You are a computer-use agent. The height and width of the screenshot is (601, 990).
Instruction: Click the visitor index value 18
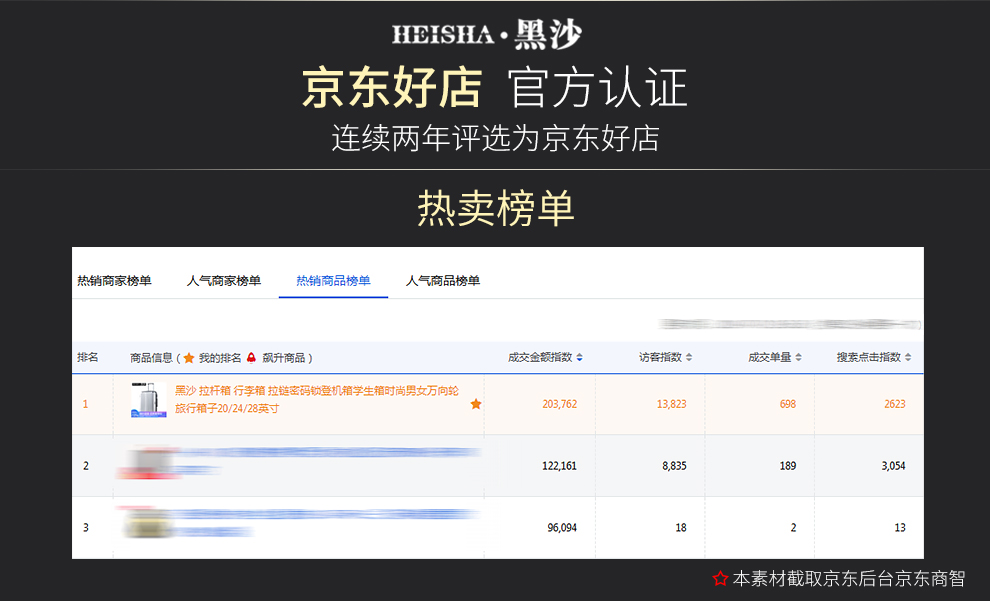pyautogui.click(x=681, y=528)
